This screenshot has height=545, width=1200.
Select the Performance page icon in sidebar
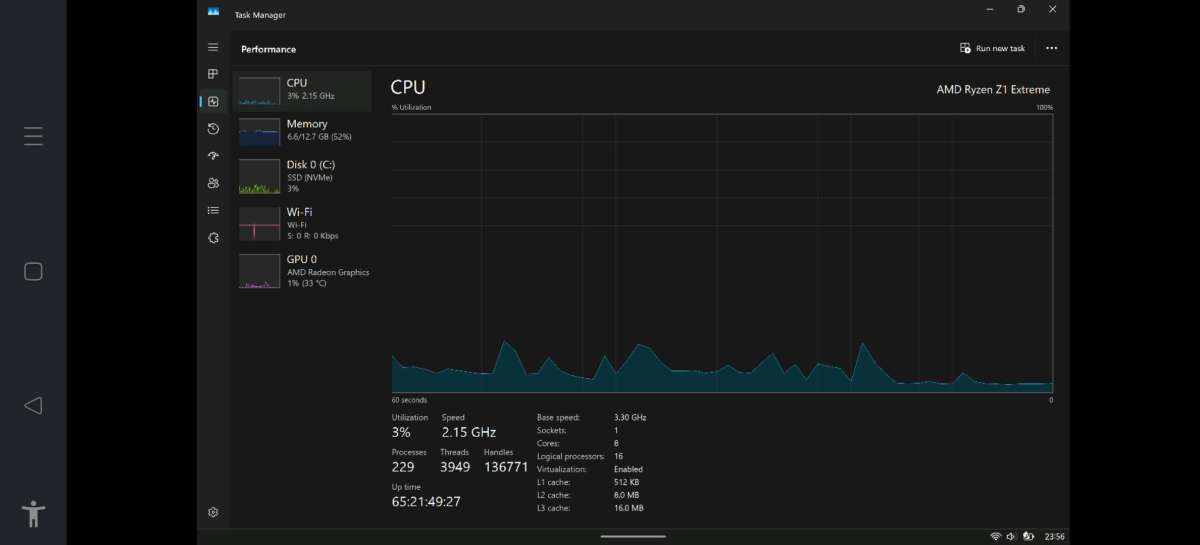coord(213,101)
